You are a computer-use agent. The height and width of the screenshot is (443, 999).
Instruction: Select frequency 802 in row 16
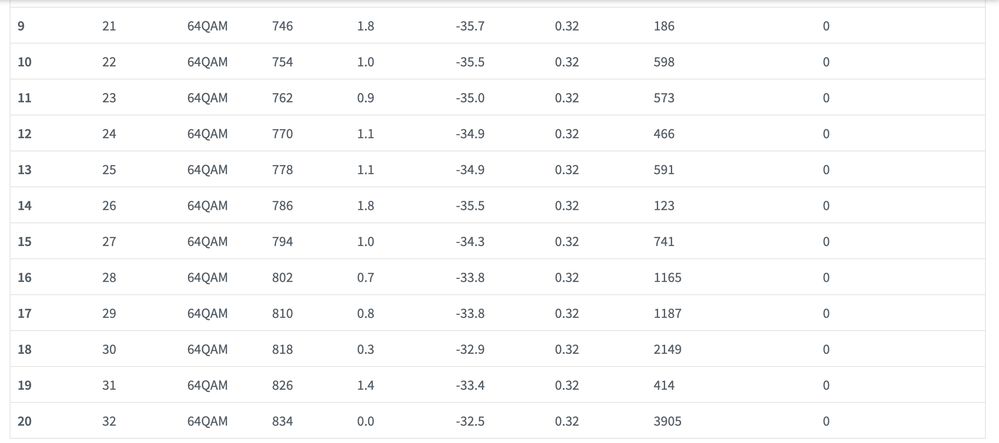[x=282, y=277]
